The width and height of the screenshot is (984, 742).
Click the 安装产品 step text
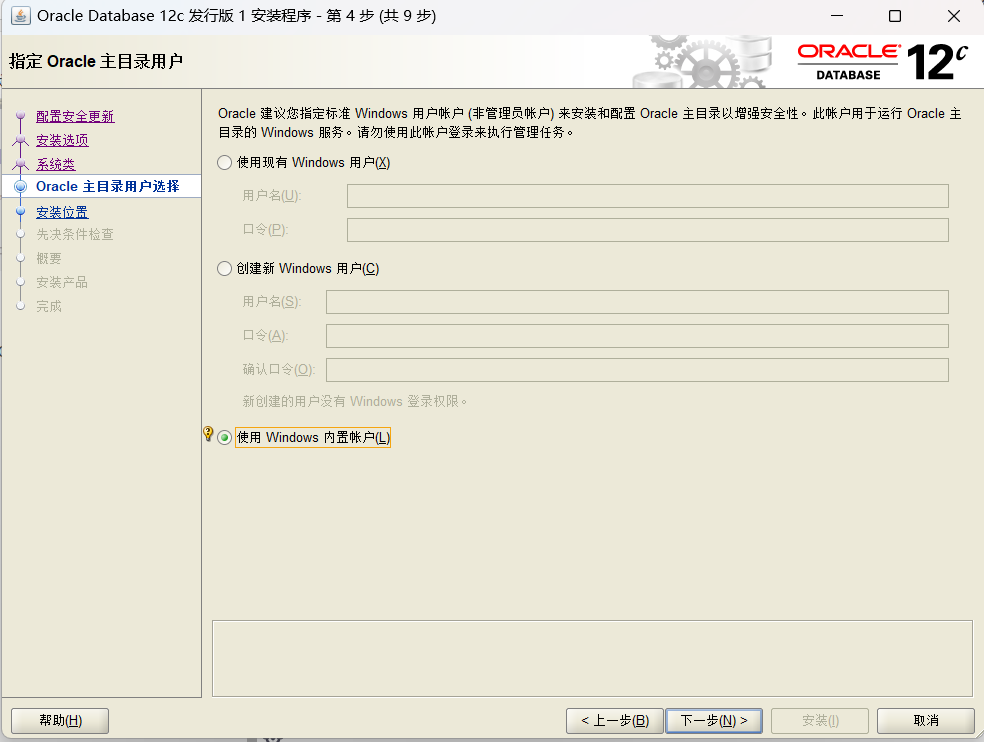(62, 282)
